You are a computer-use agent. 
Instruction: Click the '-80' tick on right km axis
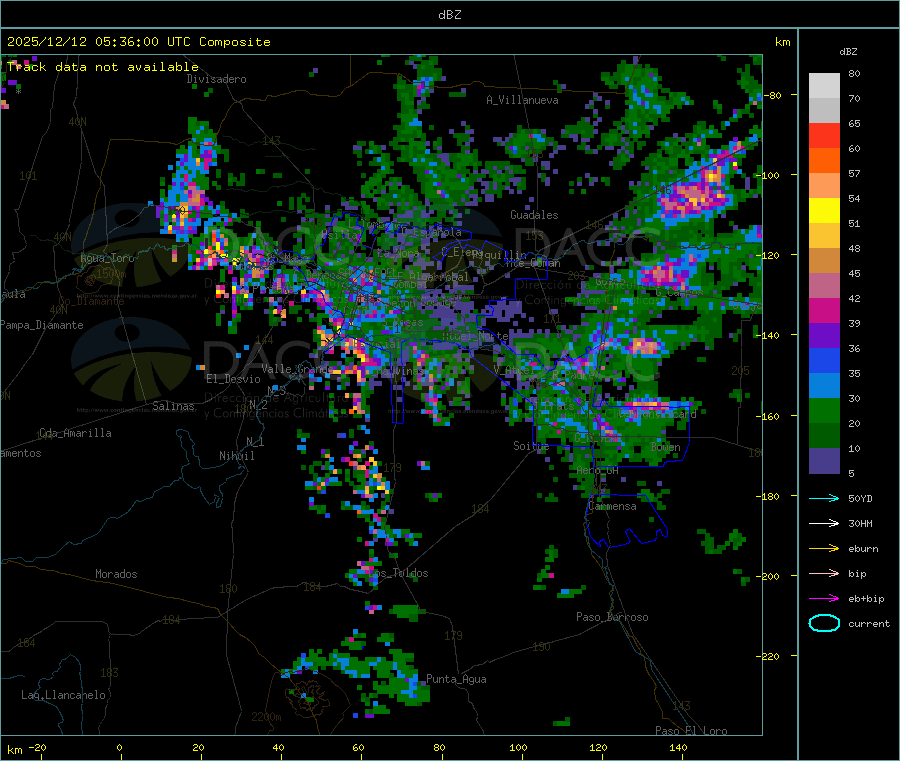tap(773, 95)
